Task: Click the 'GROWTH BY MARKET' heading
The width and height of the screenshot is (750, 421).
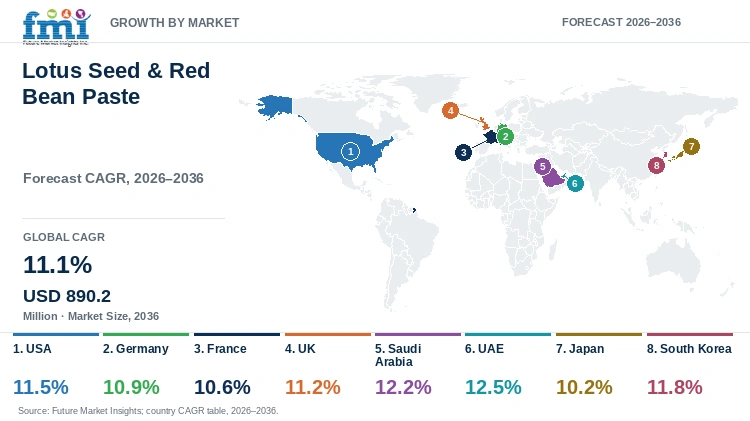Action: point(175,22)
